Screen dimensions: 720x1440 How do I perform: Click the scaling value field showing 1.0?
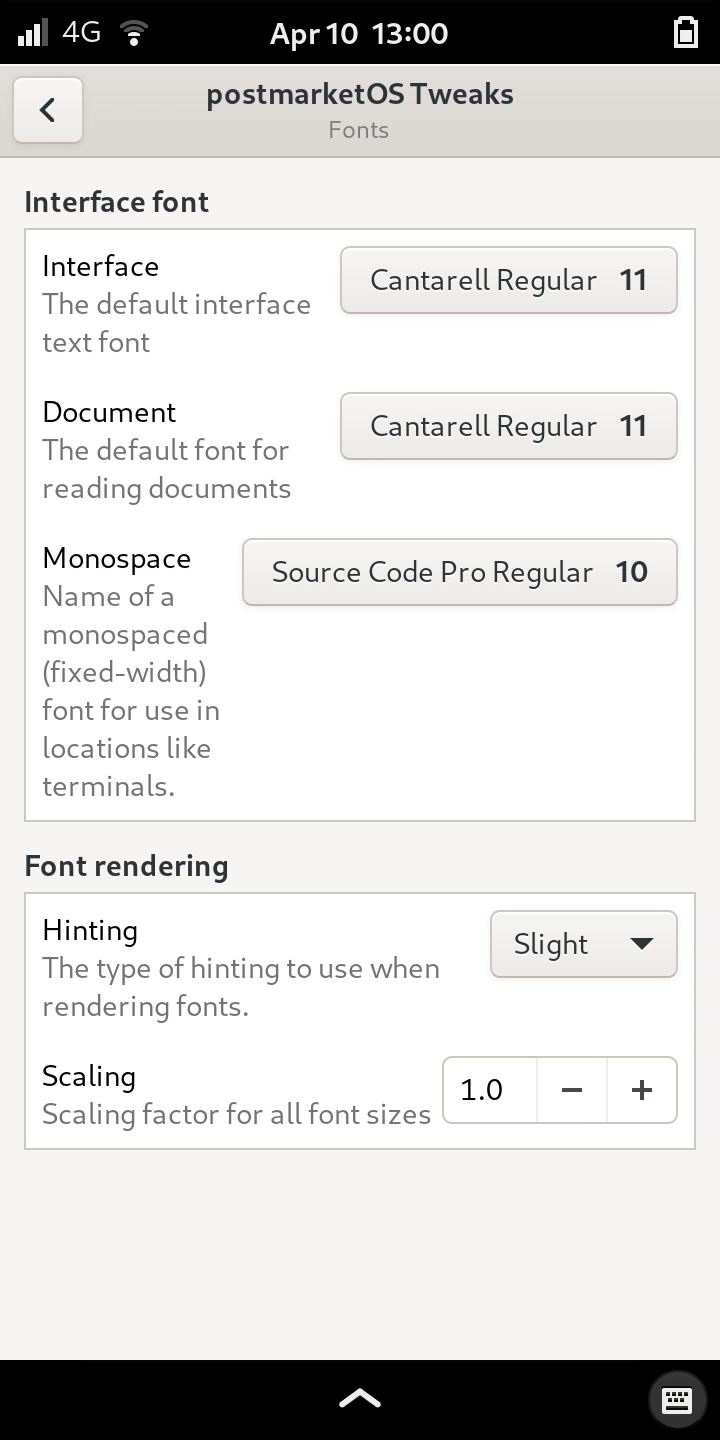[x=490, y=1090]
